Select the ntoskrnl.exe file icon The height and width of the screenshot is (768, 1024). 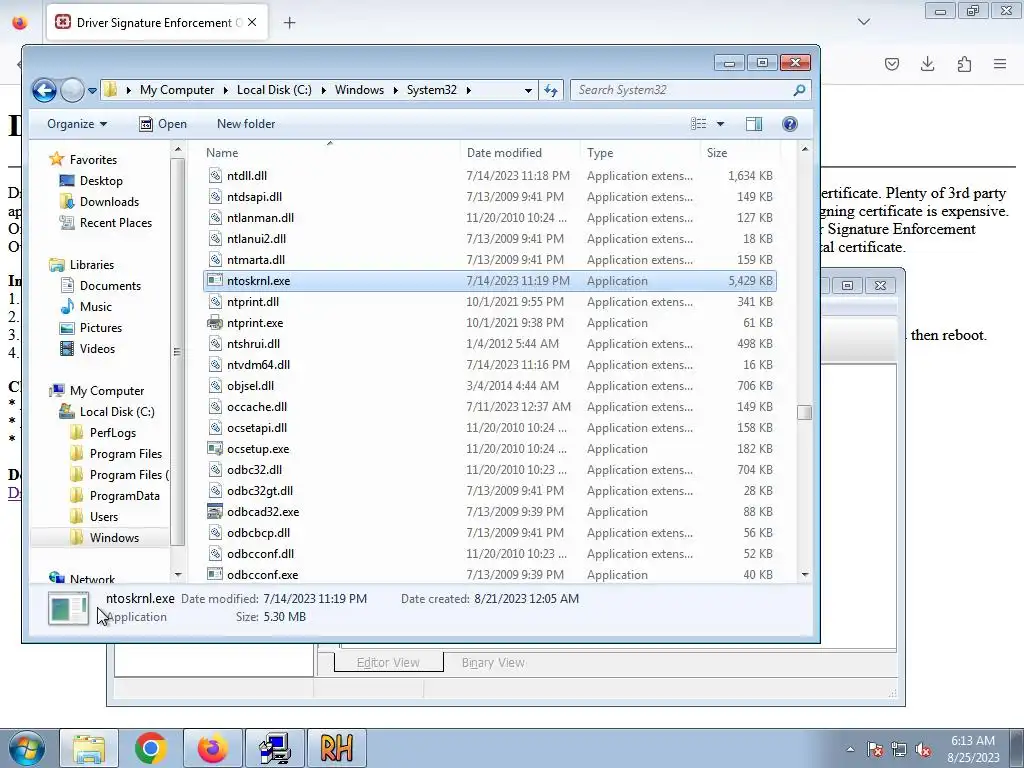215,280
